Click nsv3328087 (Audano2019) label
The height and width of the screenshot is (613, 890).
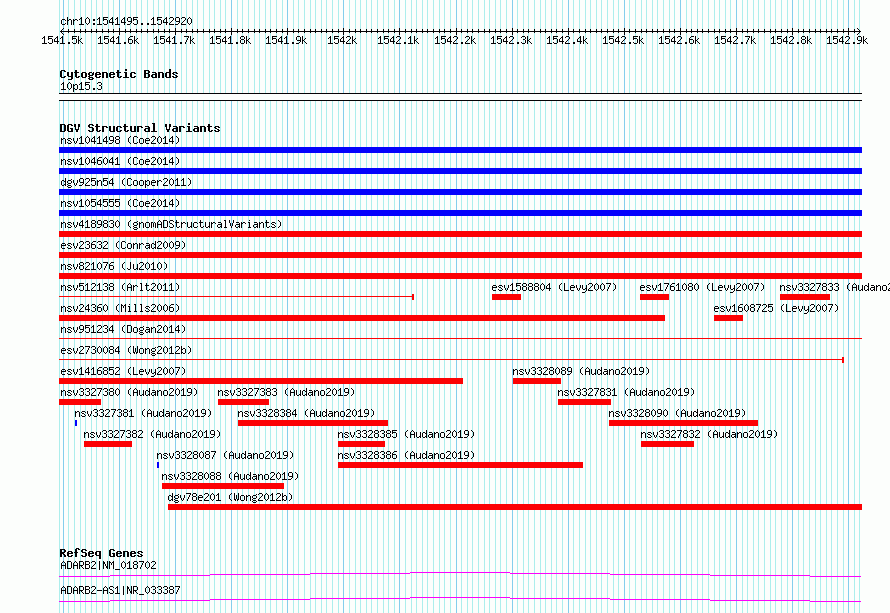click(x=225, y=455)
